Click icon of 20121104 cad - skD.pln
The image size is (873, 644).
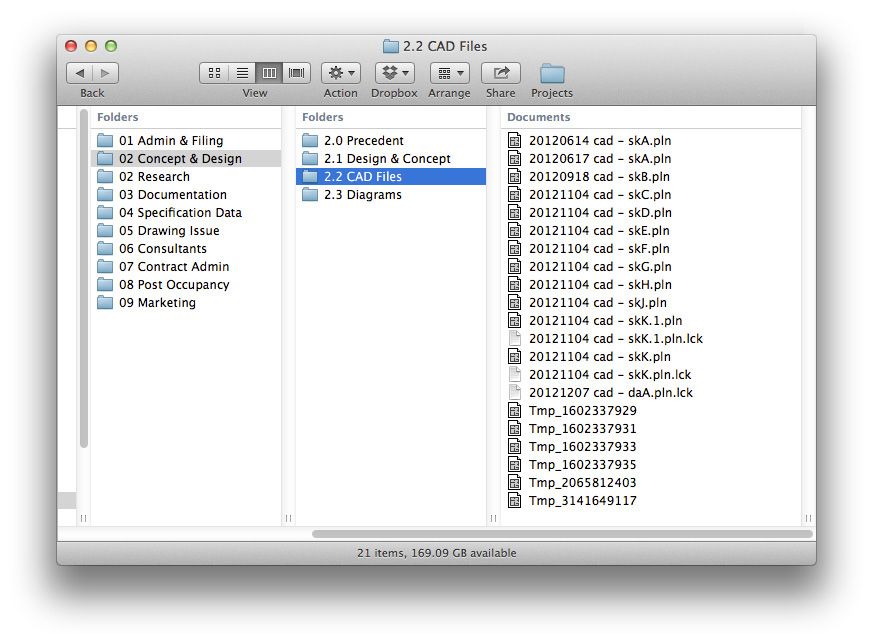click(x=515, y=212)
